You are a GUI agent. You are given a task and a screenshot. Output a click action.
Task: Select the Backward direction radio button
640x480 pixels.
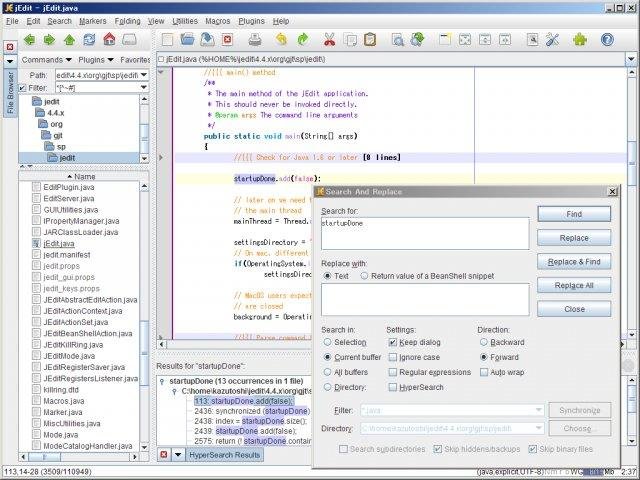(484, 342)
